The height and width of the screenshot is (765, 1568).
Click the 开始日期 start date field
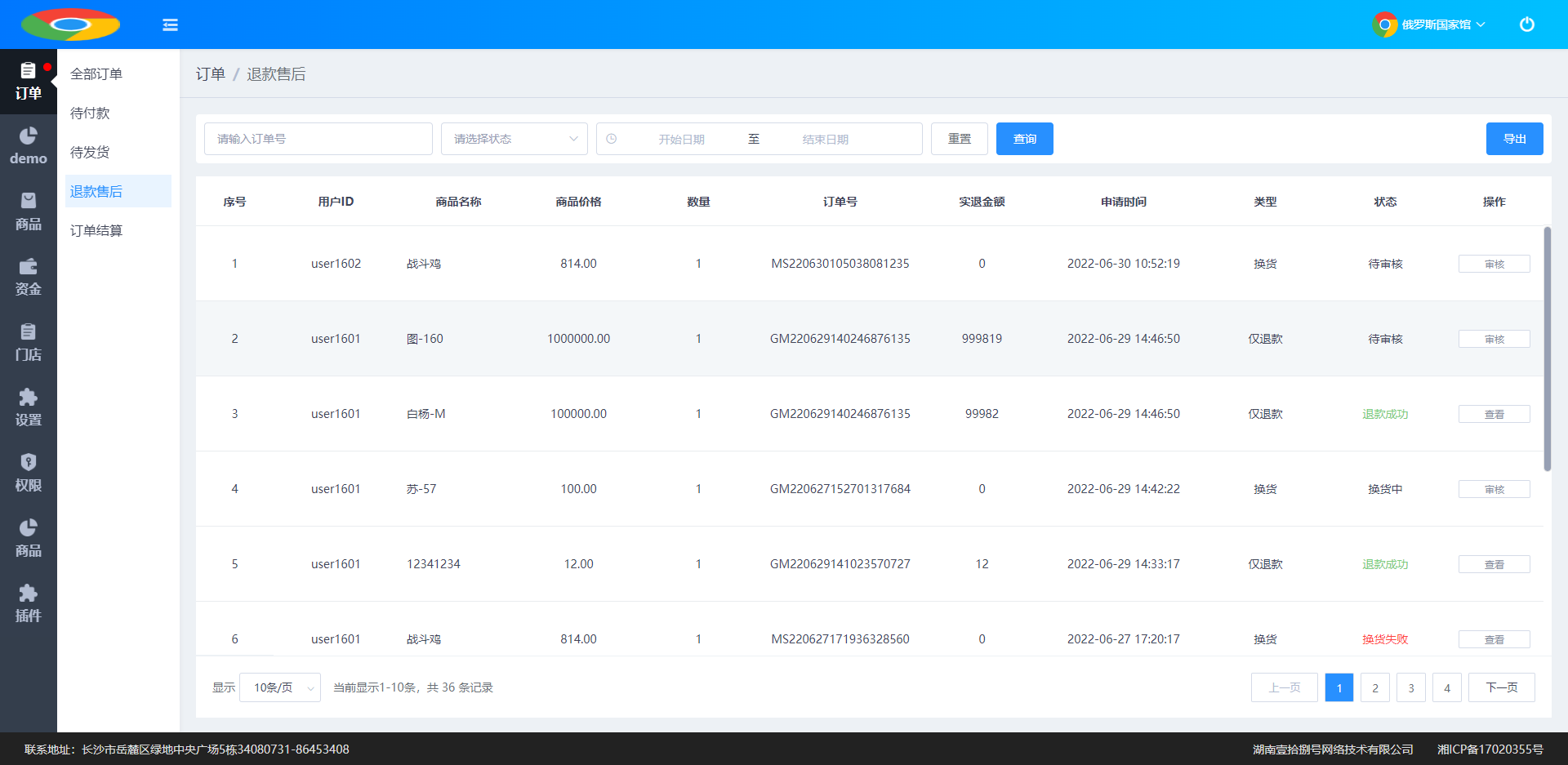pos(682,140)
